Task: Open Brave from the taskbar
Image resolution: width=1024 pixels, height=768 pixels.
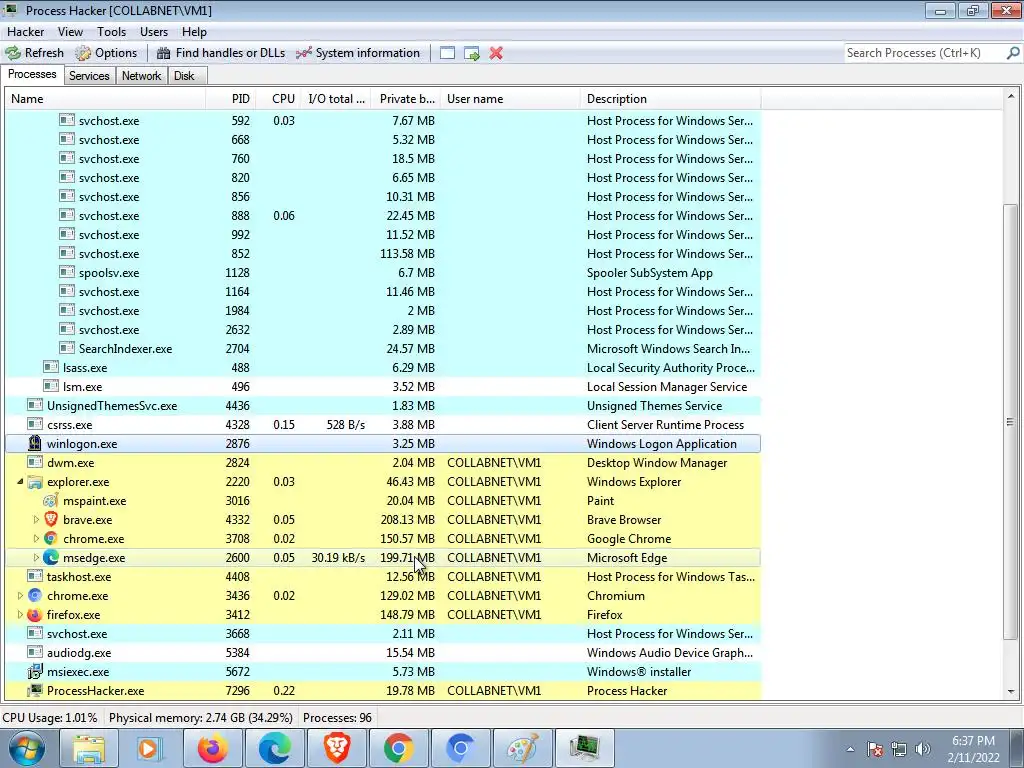Action: coord(337,748)
